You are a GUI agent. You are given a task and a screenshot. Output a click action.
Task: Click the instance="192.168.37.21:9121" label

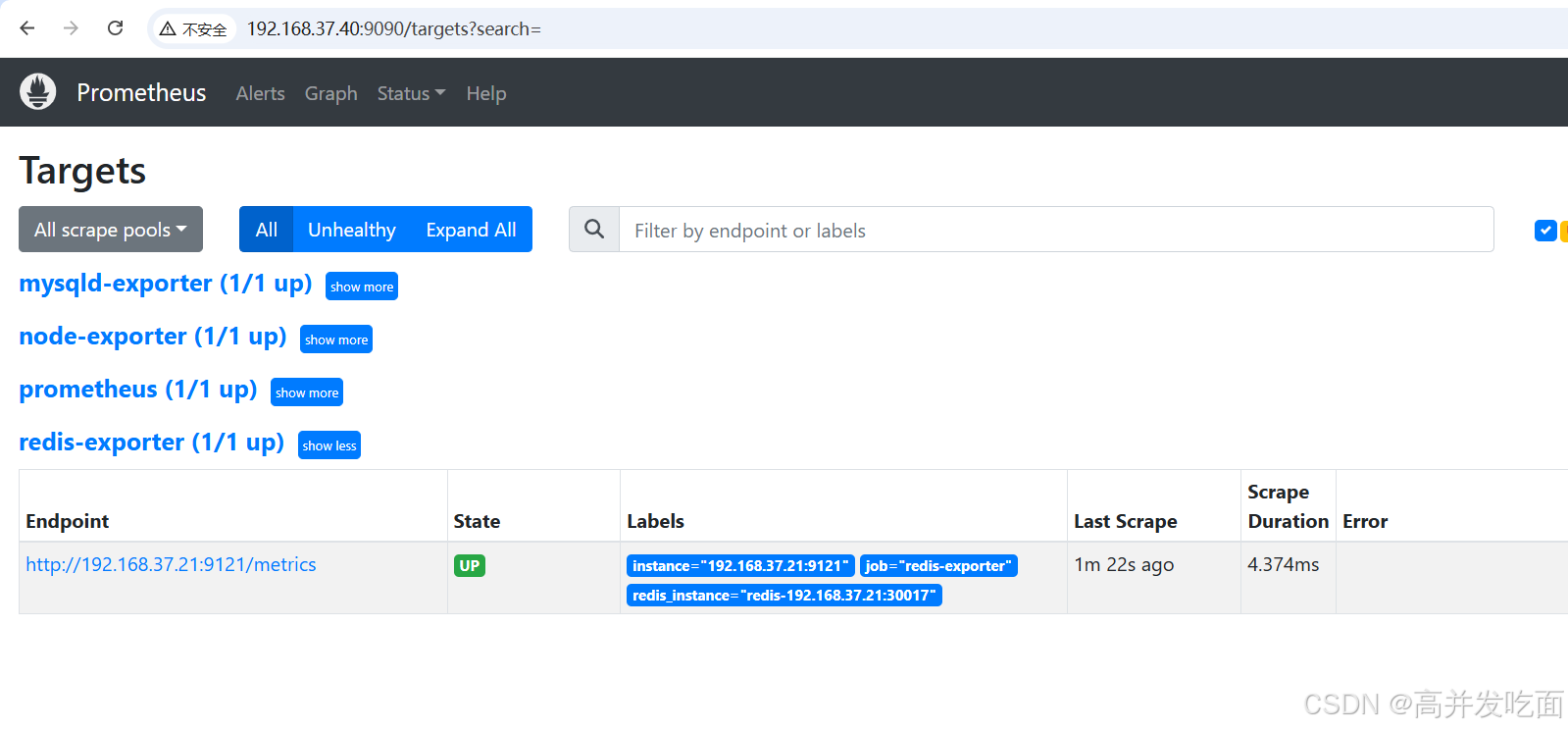(740, 565)
